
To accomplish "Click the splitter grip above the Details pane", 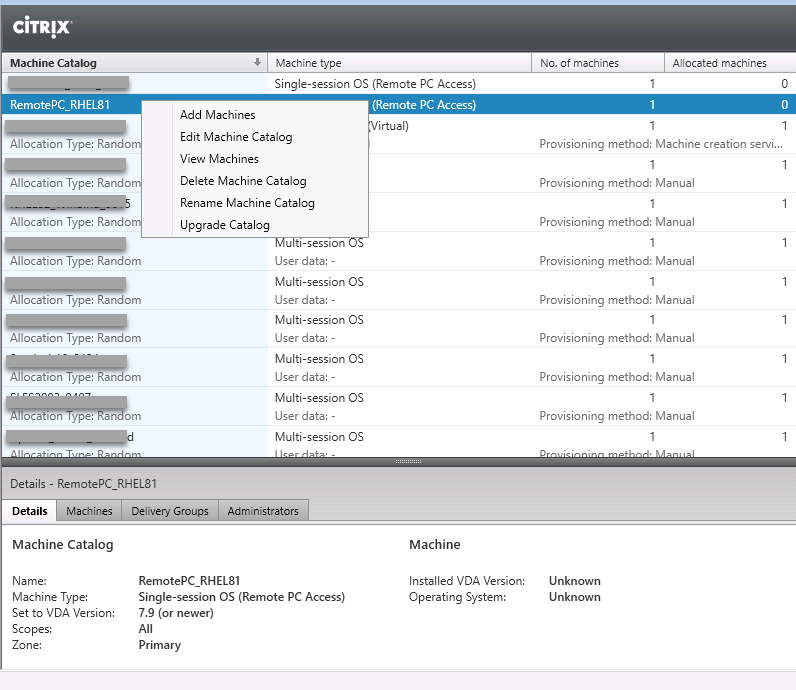I will 408,462.
